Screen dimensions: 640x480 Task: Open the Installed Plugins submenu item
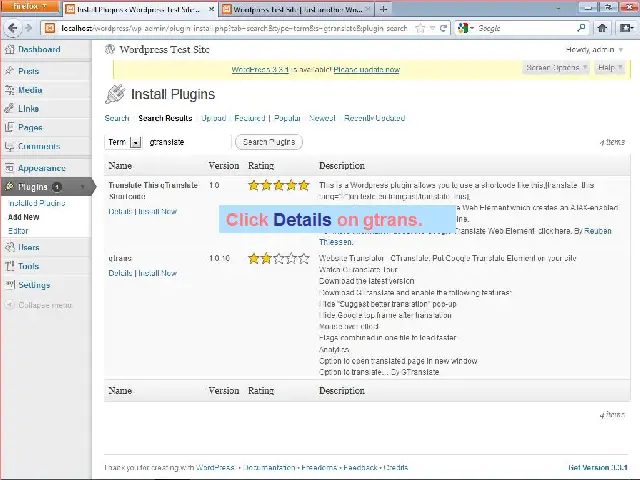click(x=36, y=203)
